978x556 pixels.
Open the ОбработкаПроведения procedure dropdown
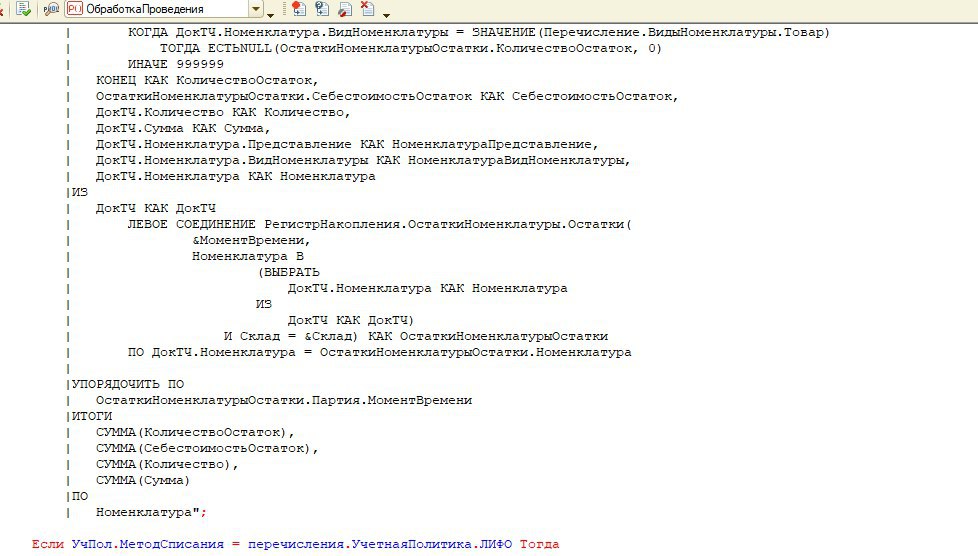click(256, 9)
